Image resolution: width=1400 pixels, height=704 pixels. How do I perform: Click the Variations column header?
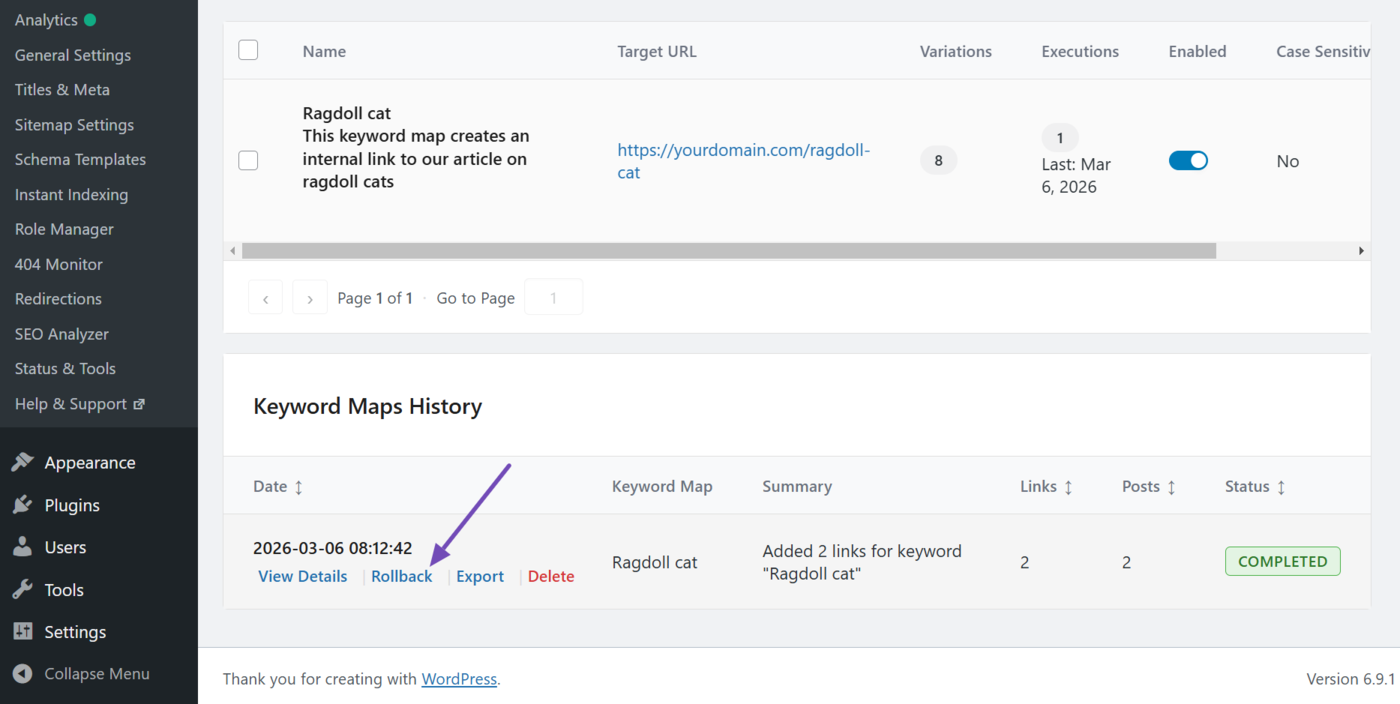[956, 51]
